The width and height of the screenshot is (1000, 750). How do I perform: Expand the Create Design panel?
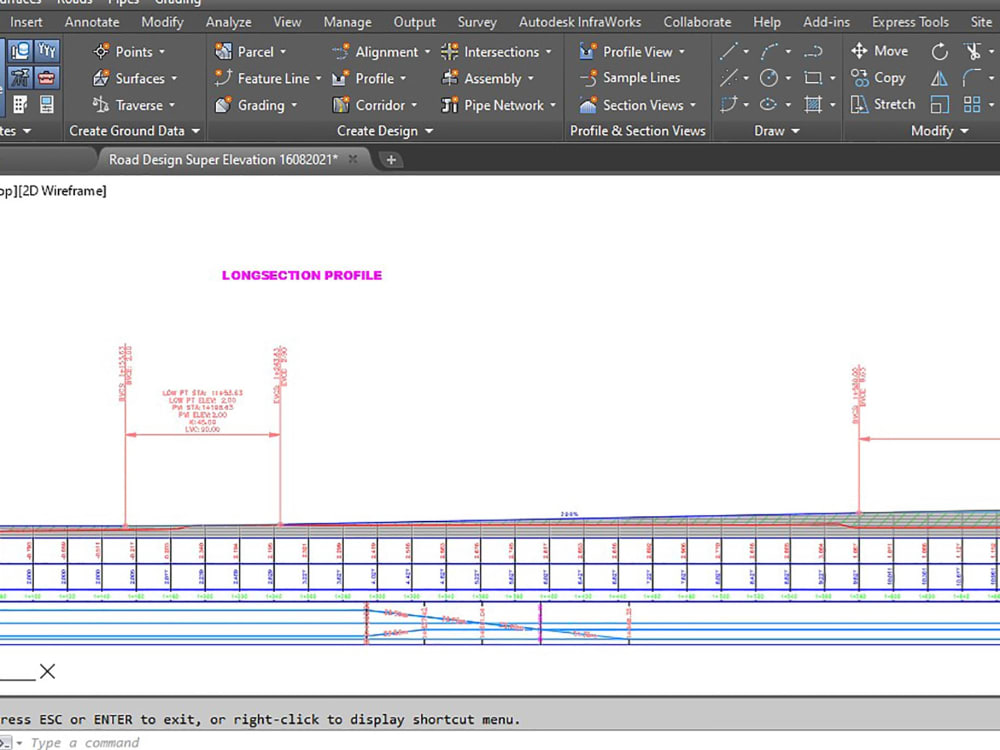tap(385, 131)
